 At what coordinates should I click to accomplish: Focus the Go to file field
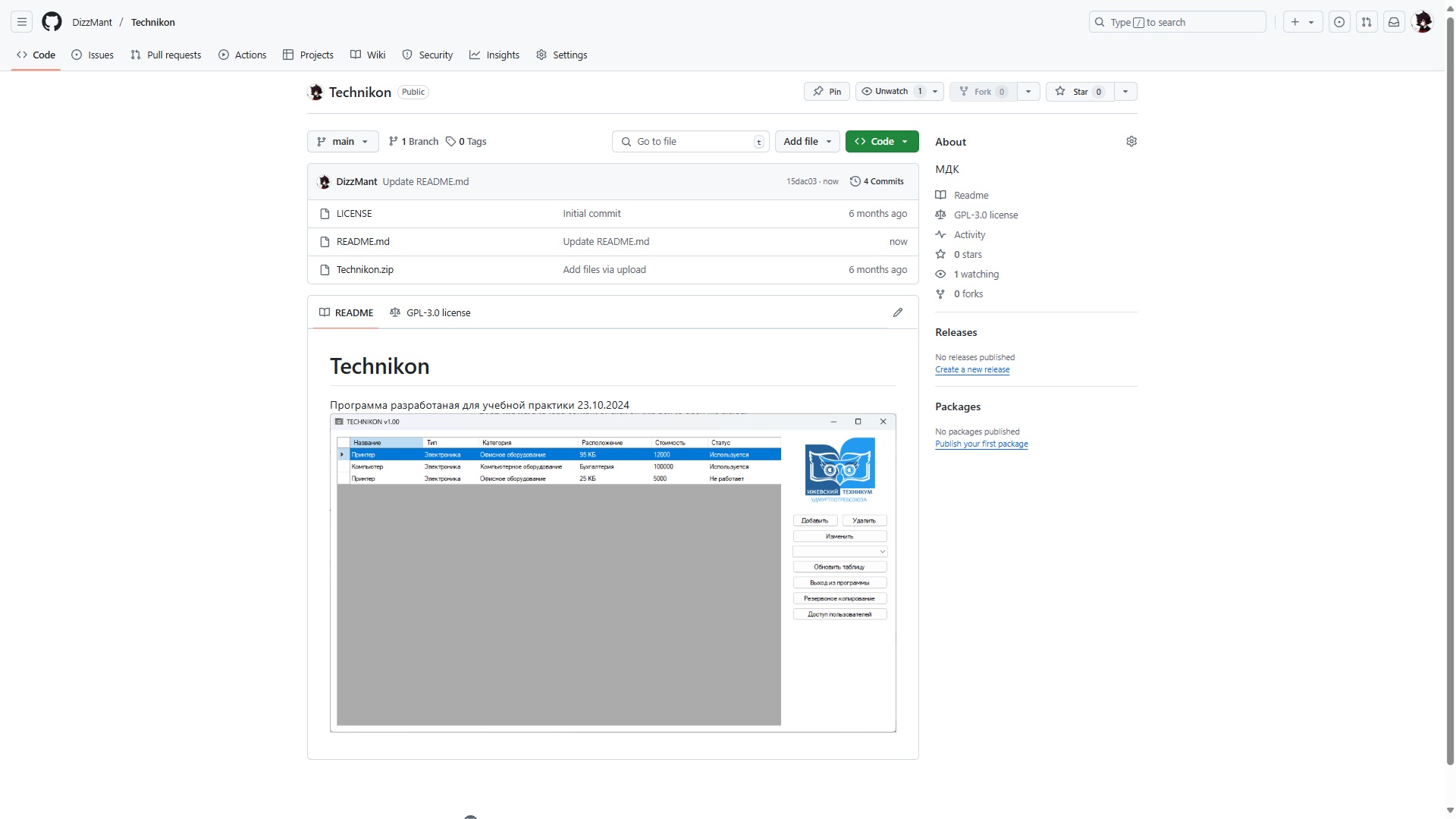(690, 142)
